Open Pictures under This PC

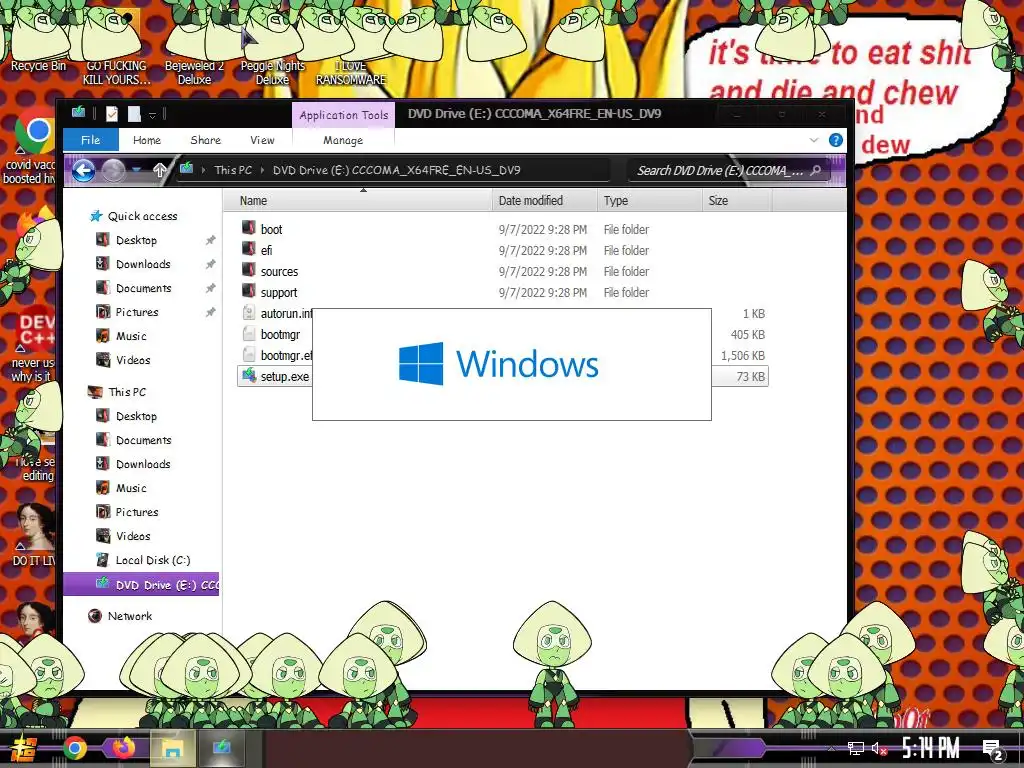point(136,512)
